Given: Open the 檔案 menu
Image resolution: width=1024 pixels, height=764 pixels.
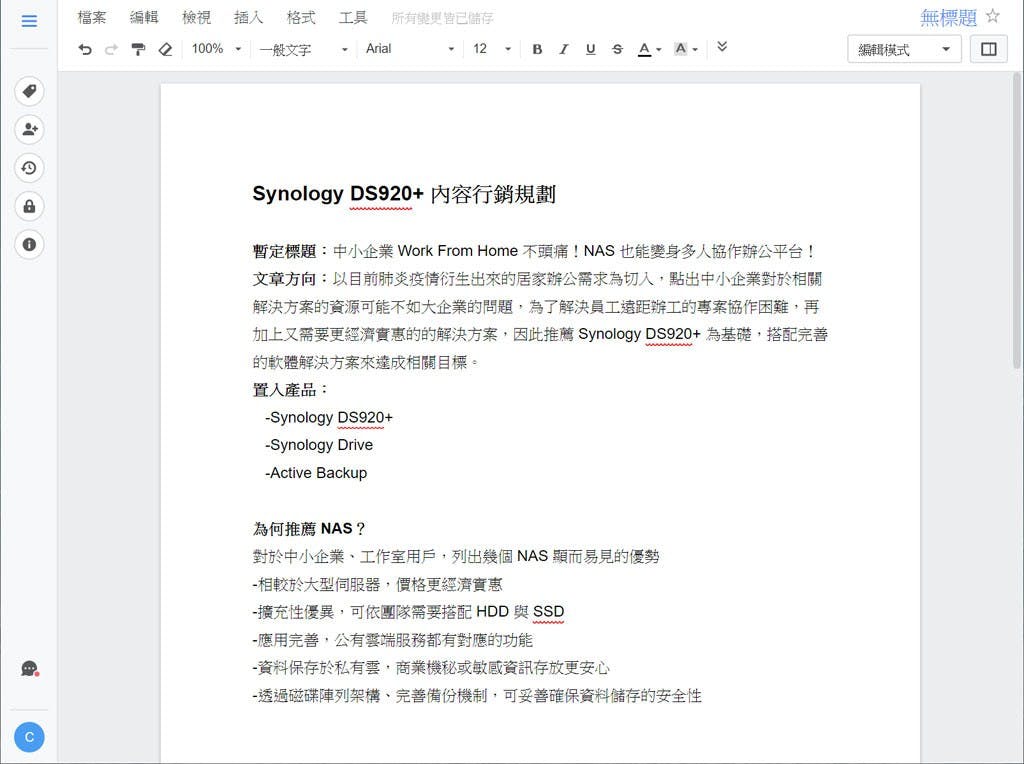Looking at the screenshot, I should click(92, 17).
